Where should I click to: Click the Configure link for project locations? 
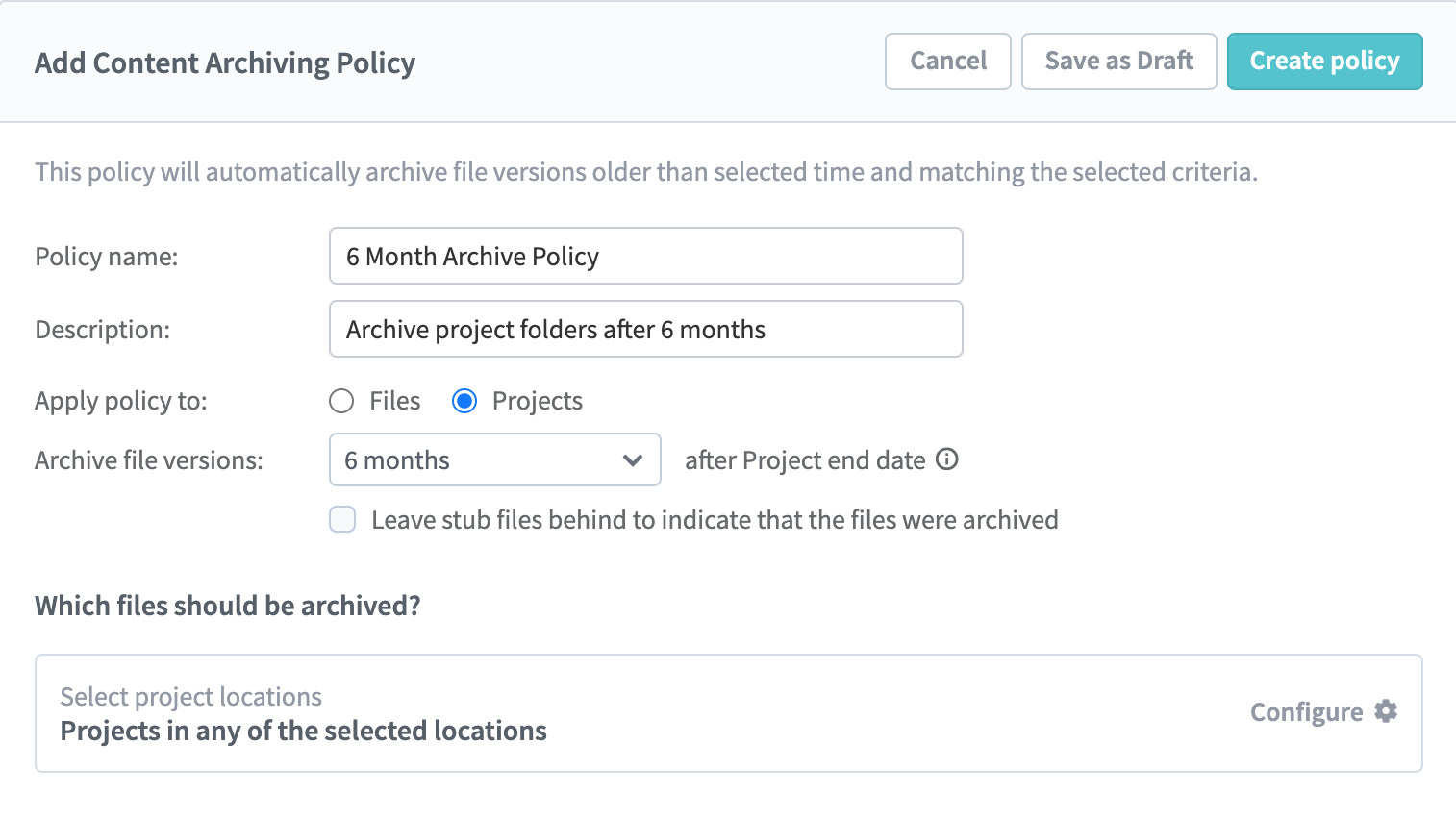(1306, 712)
